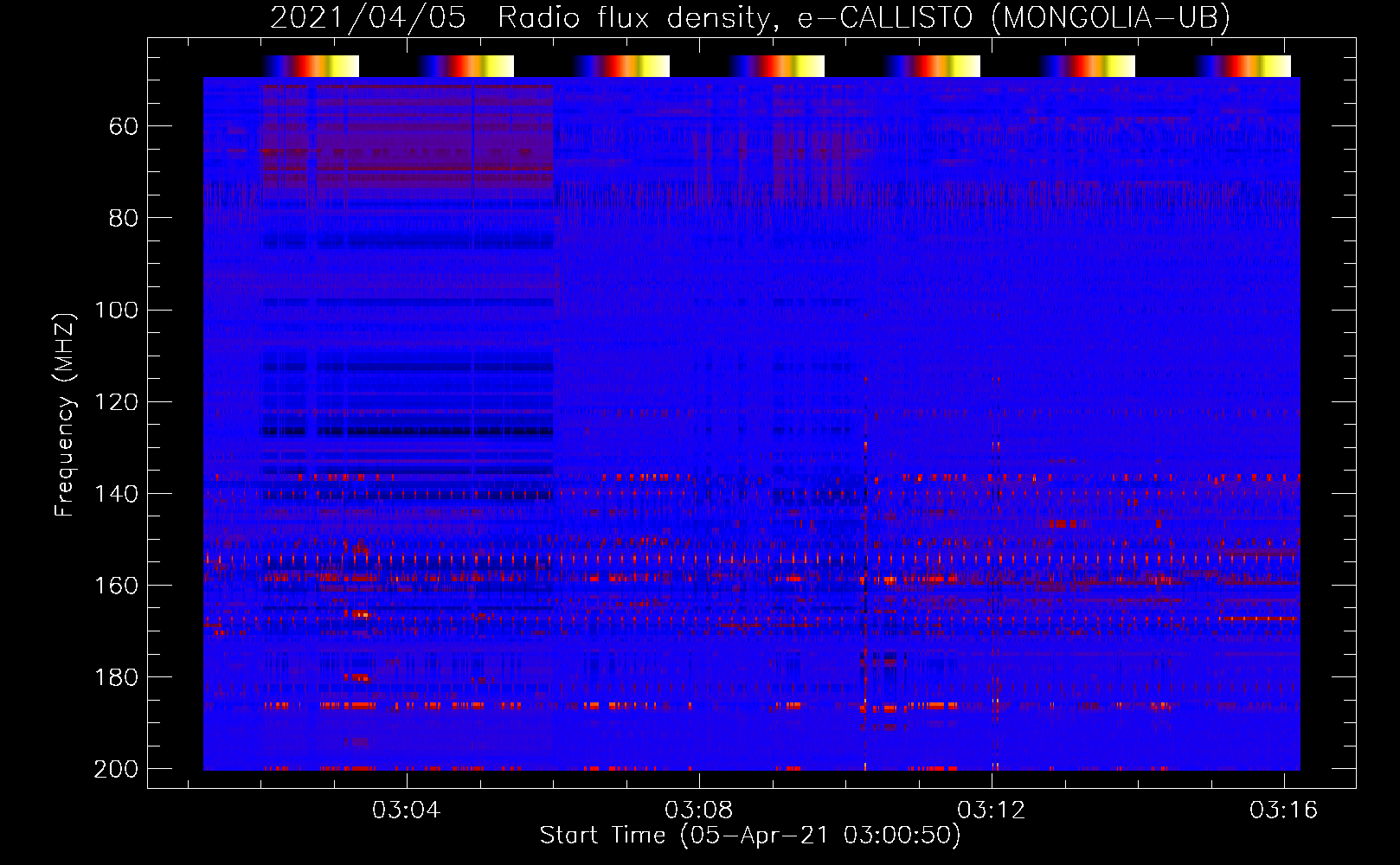Click the 80 frequency tick label

coord(124,219)
